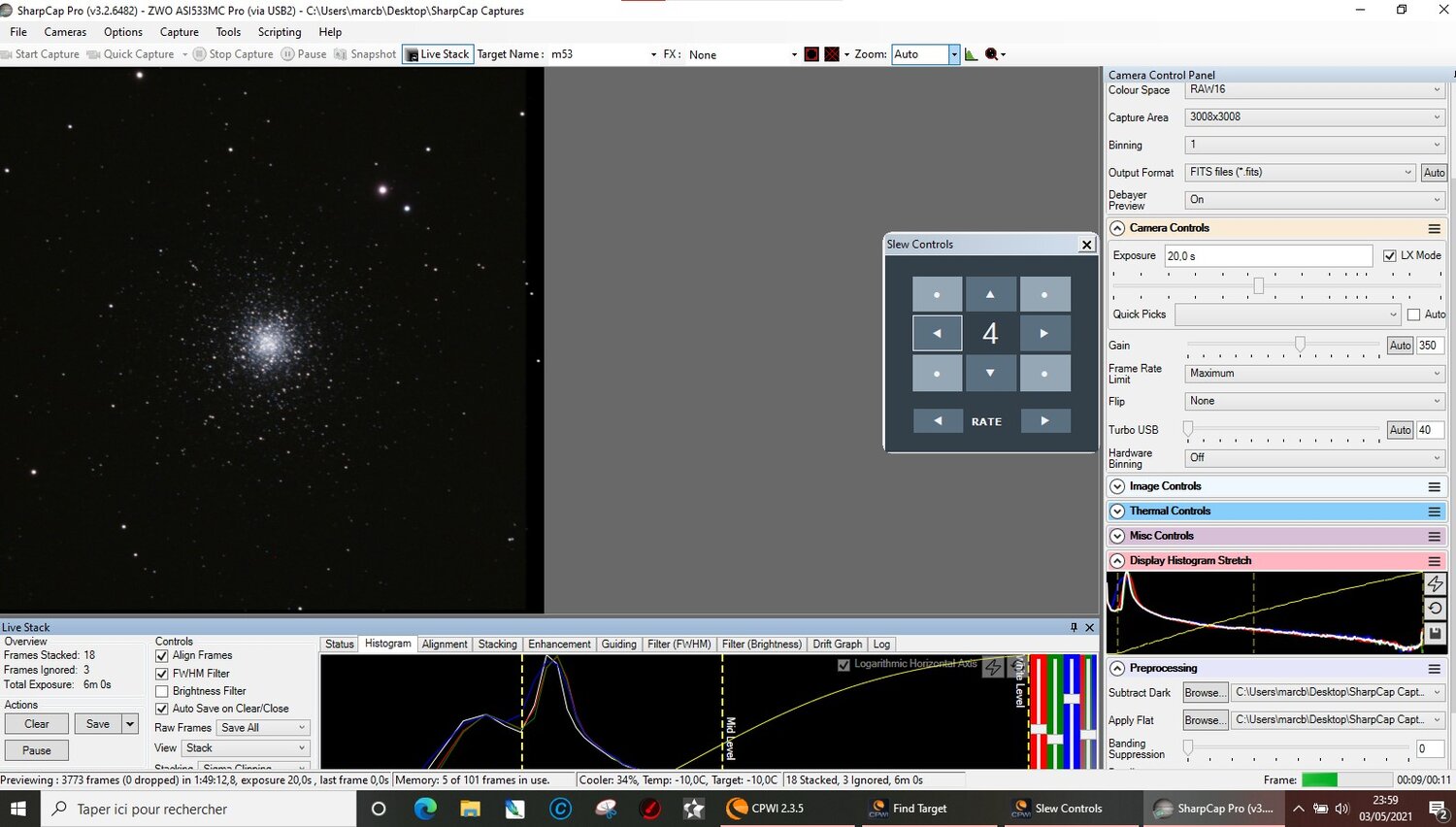Enable the Brightness Filter checkbox

pos(162,691)
